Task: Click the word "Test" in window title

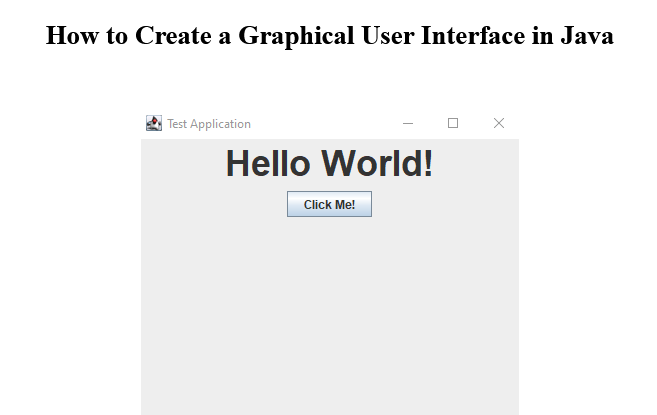Action: 178,124
